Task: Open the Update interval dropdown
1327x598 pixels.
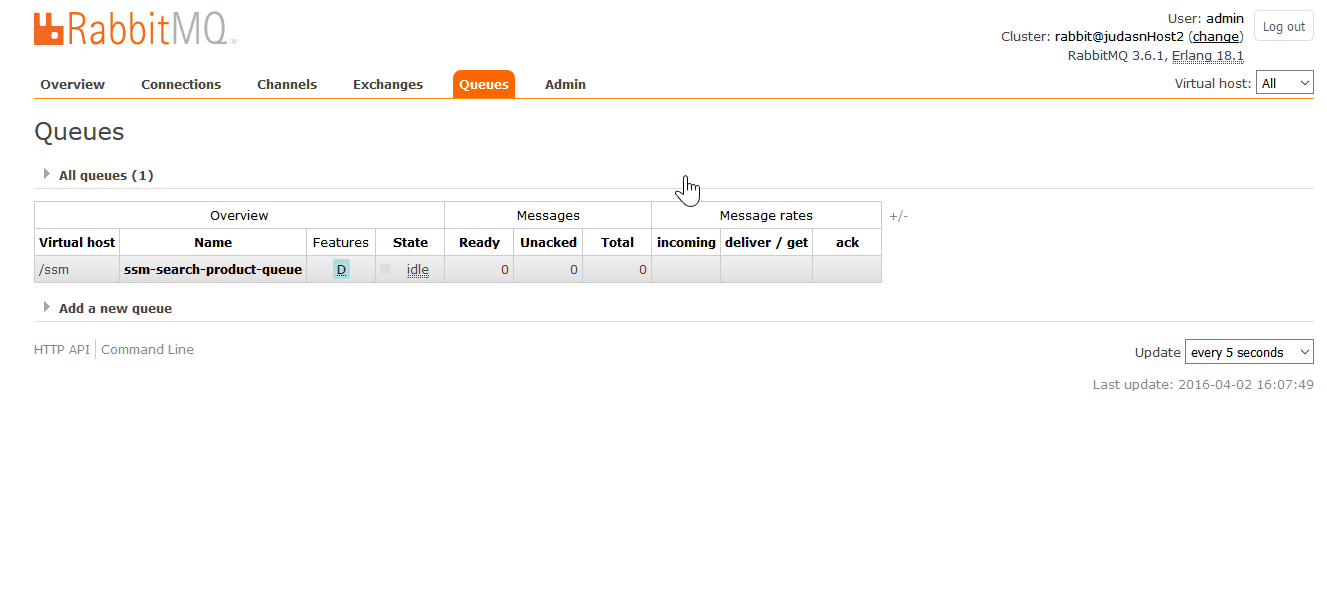Action: pyautogui.click(x=1248, y=351)
